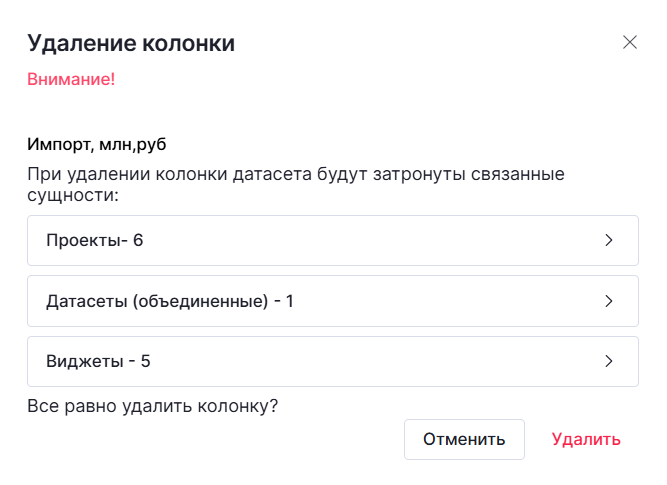Click the Удаление колонки dialog title
This screenshot has height=485, width=667.
click(x=131, y=43)
